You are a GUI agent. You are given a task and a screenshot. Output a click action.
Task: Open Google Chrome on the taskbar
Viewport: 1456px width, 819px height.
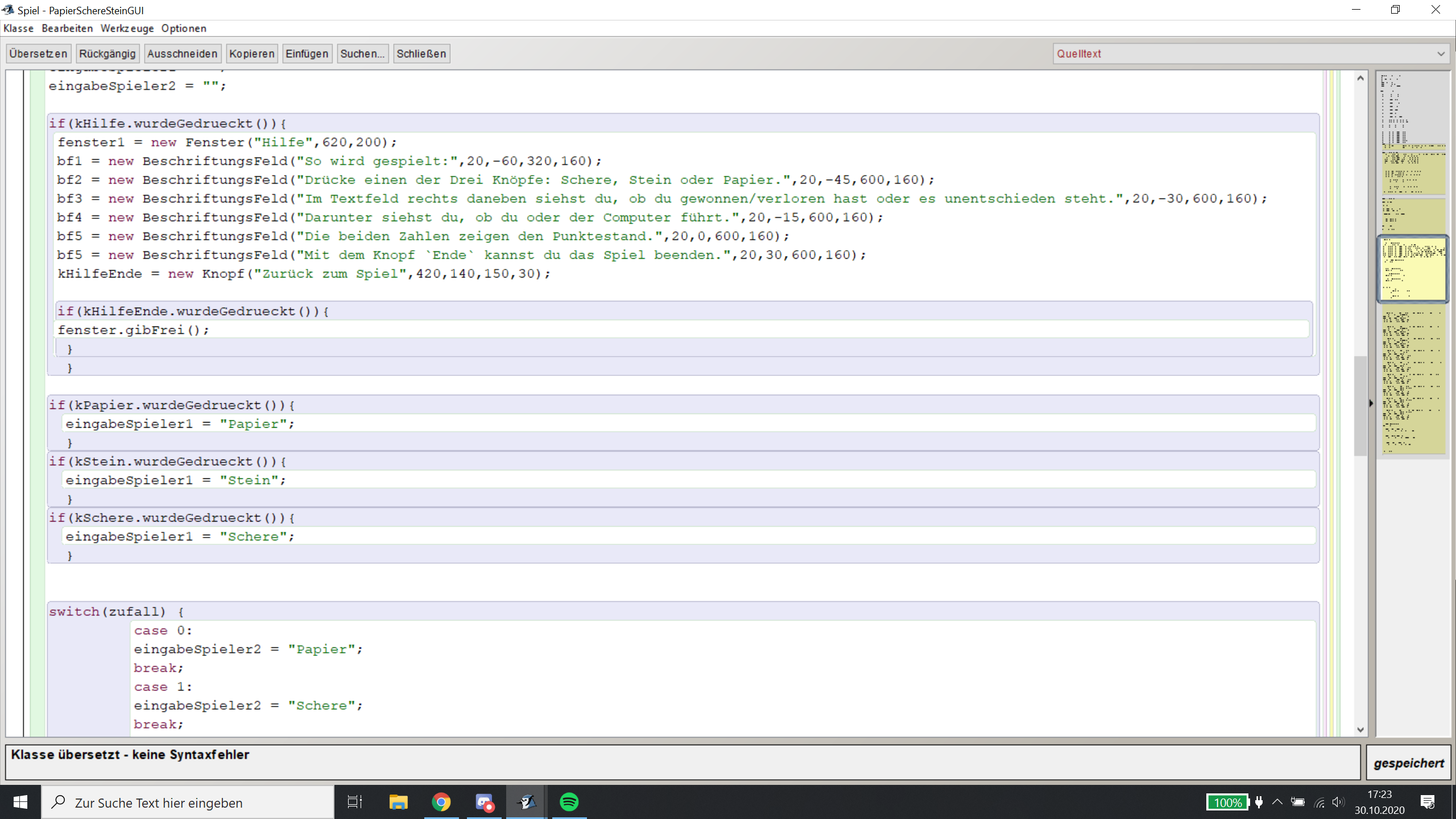(x=442, y=802)
